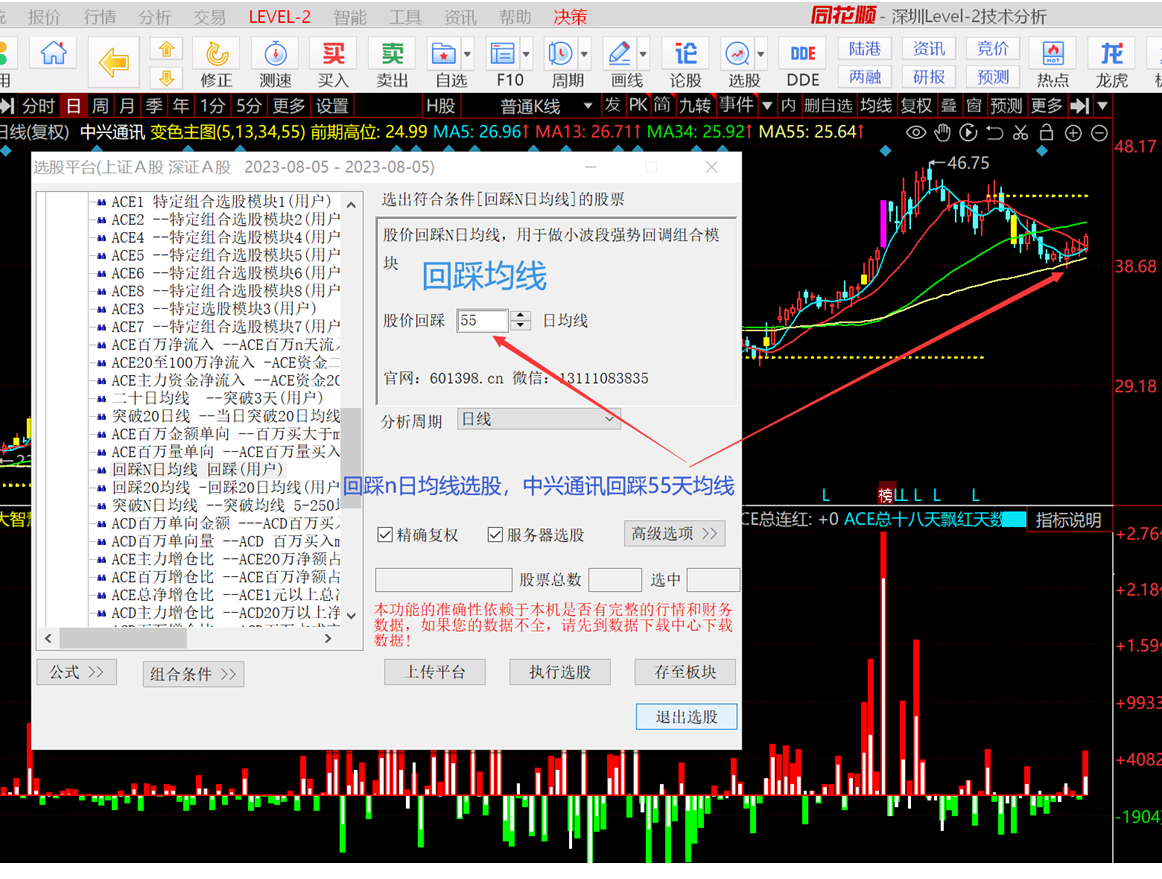The image size is (1162, 879).
Task: Toggle the 服务器选股 checkbox
Action: [495, 534]
